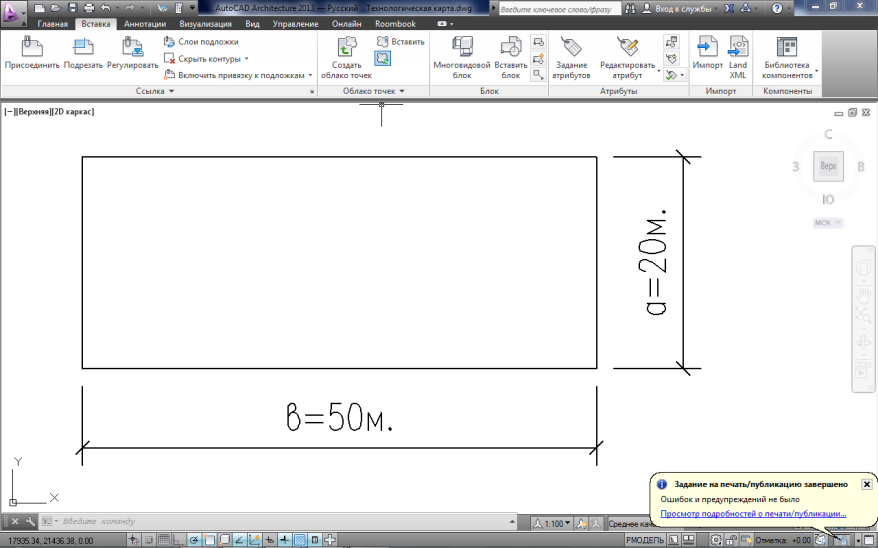The height and width of the screenshot is (548, 878).
Task: Expand the Облако точек panel
Action: point(373,91)
